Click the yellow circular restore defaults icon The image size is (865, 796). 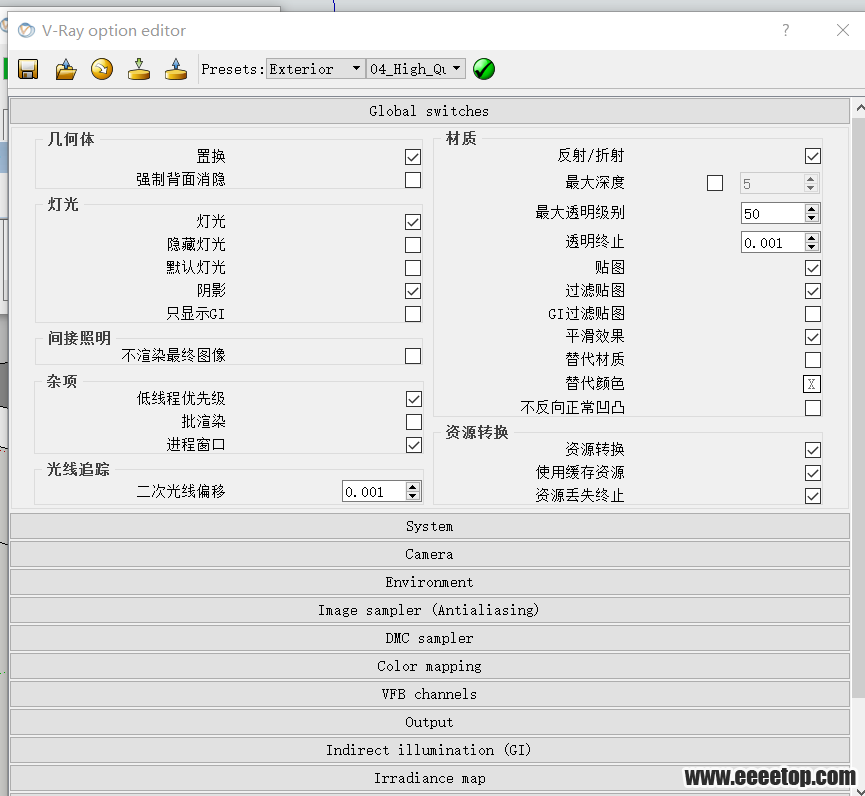pyautogui.click(x=102, y=70)
